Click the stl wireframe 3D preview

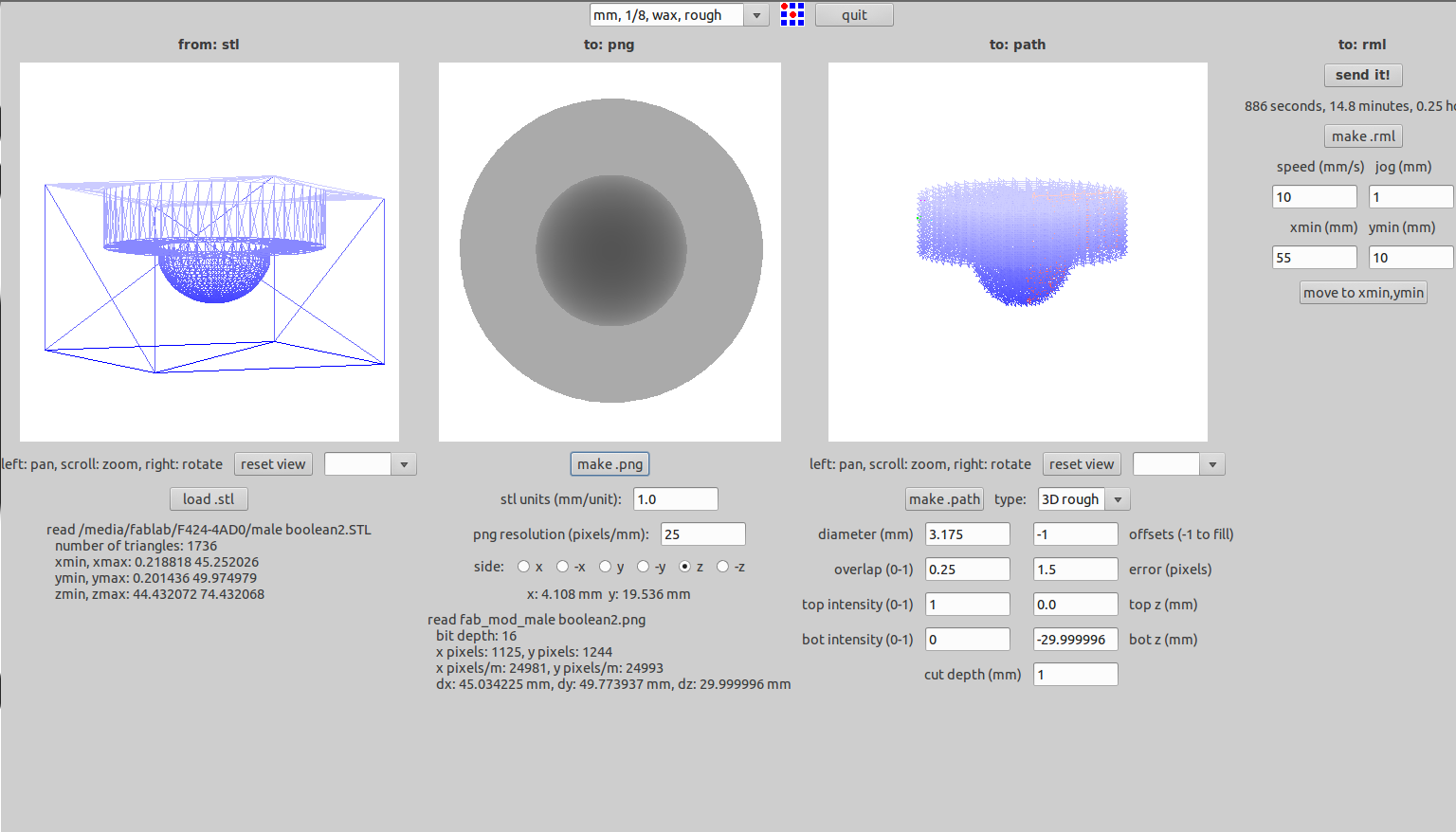tap(209, 252)
